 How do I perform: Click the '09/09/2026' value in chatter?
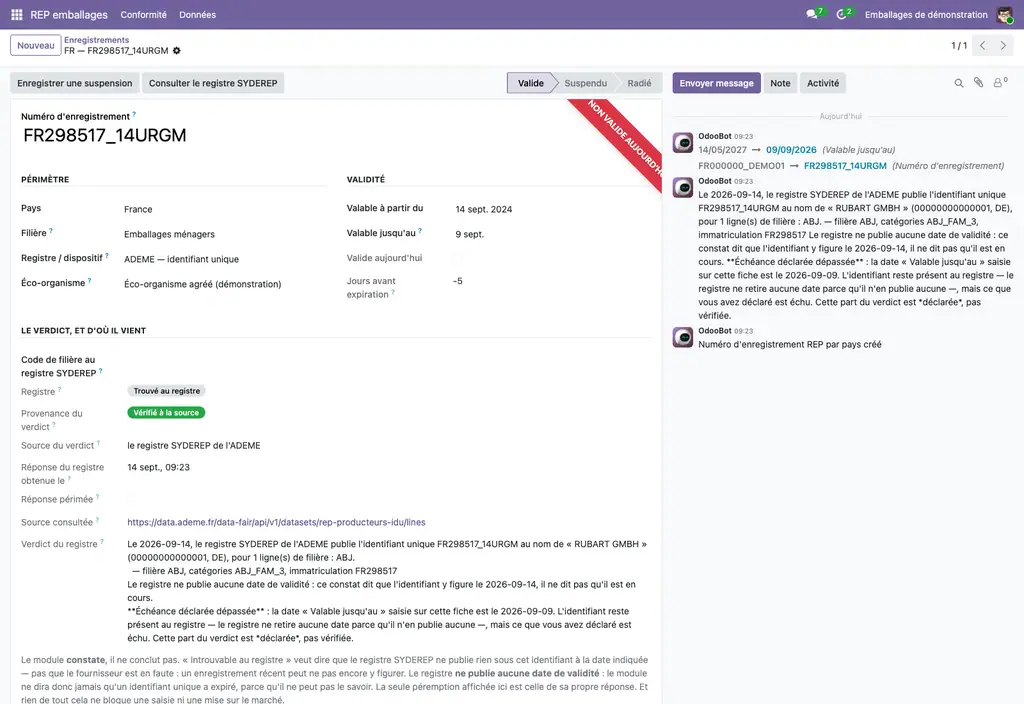tap(791, 150)
